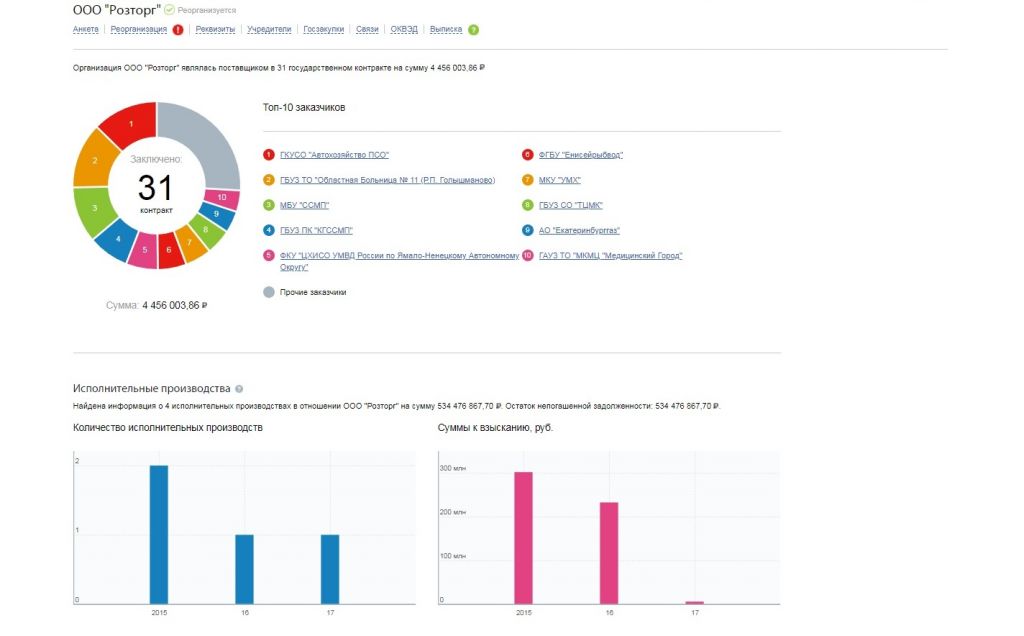
Task: Open the ОКВЭД tab
Action: (404, 30)
